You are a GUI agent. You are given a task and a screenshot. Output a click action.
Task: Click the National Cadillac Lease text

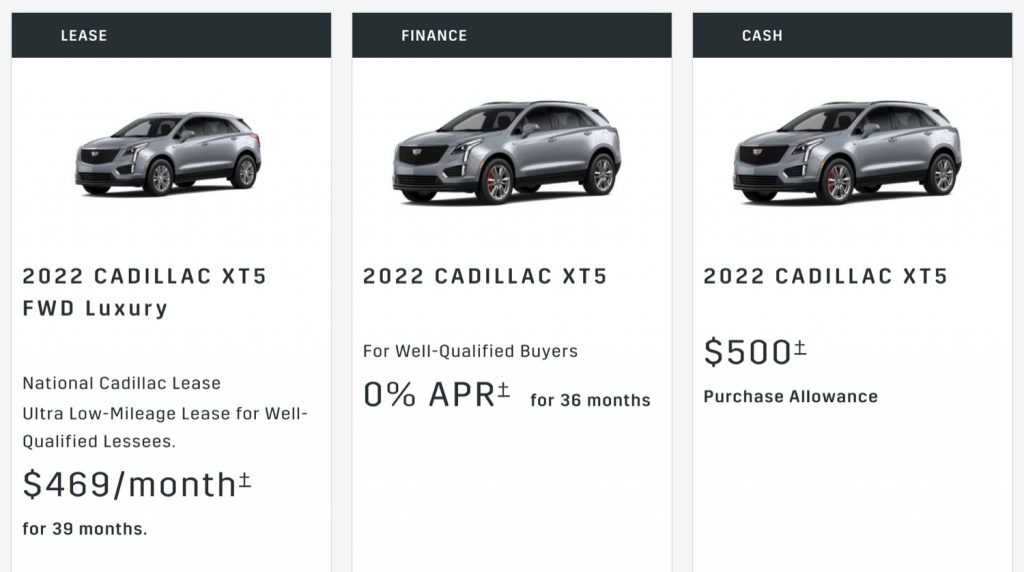121,383
